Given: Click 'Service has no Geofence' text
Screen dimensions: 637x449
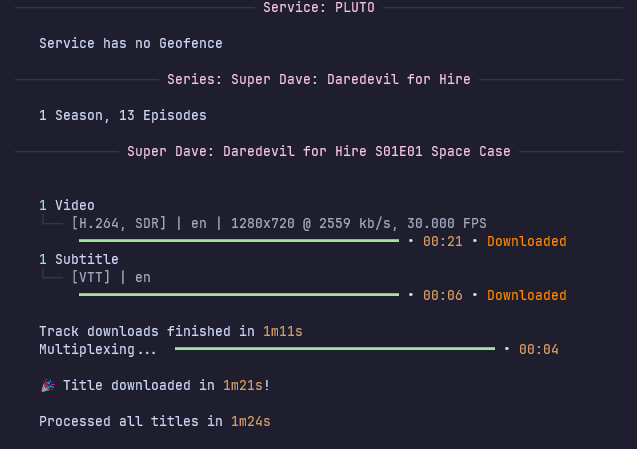Looking at the screenshot, I should (131, 43).
